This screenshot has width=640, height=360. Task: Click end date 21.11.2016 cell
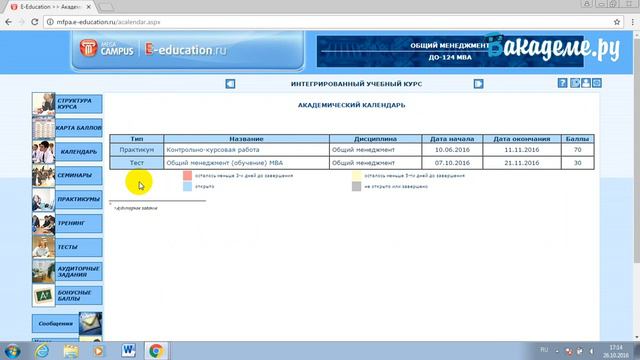click(522, 163)
